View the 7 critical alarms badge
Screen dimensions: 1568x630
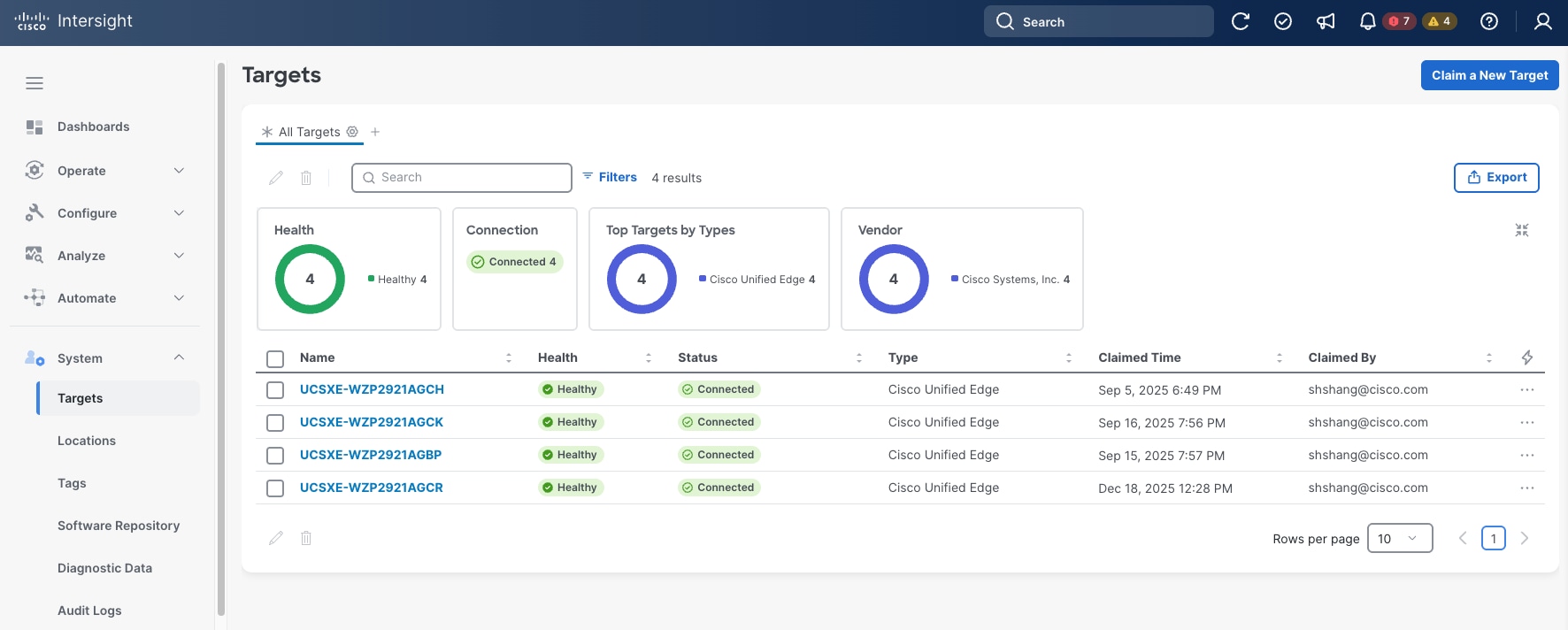(1400, 21)
